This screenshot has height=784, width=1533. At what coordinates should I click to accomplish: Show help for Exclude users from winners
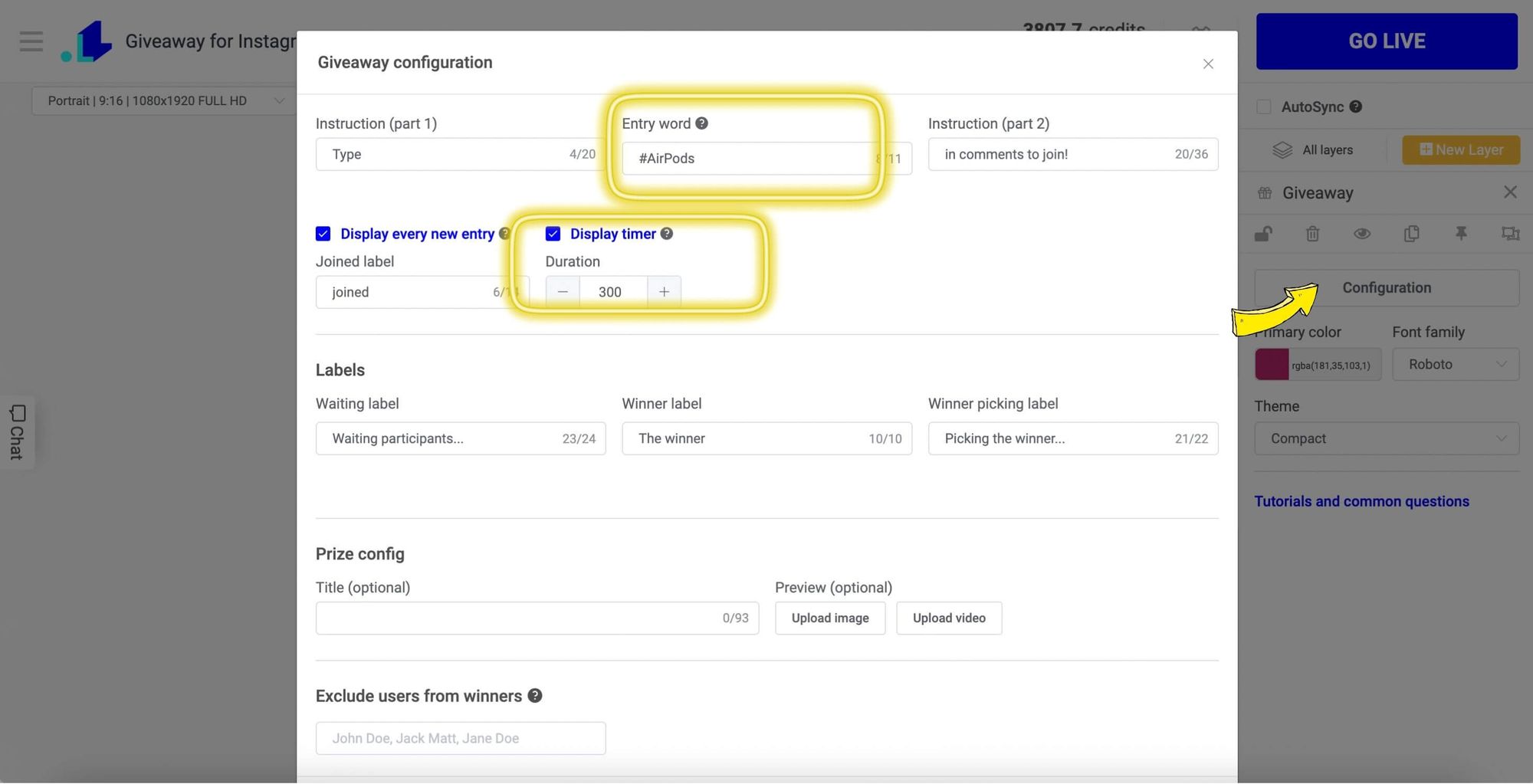click(535, 695)
